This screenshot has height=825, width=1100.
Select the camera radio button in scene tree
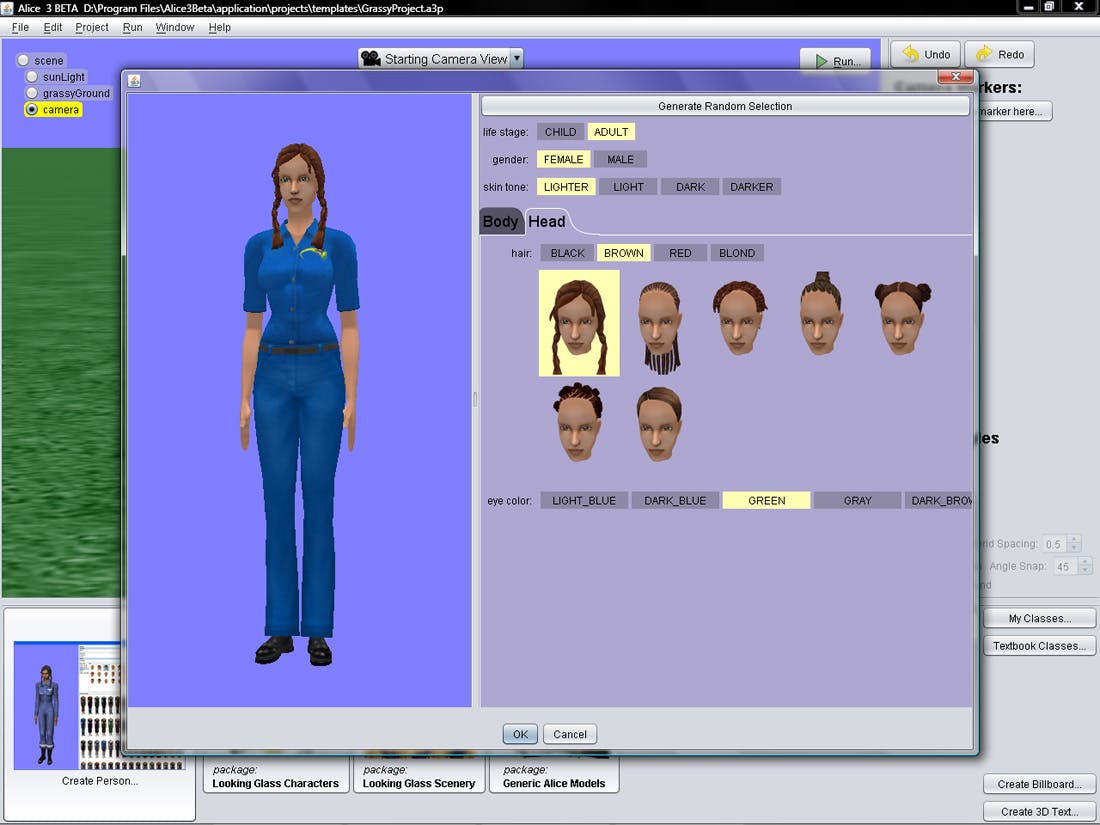coord(32,110)
